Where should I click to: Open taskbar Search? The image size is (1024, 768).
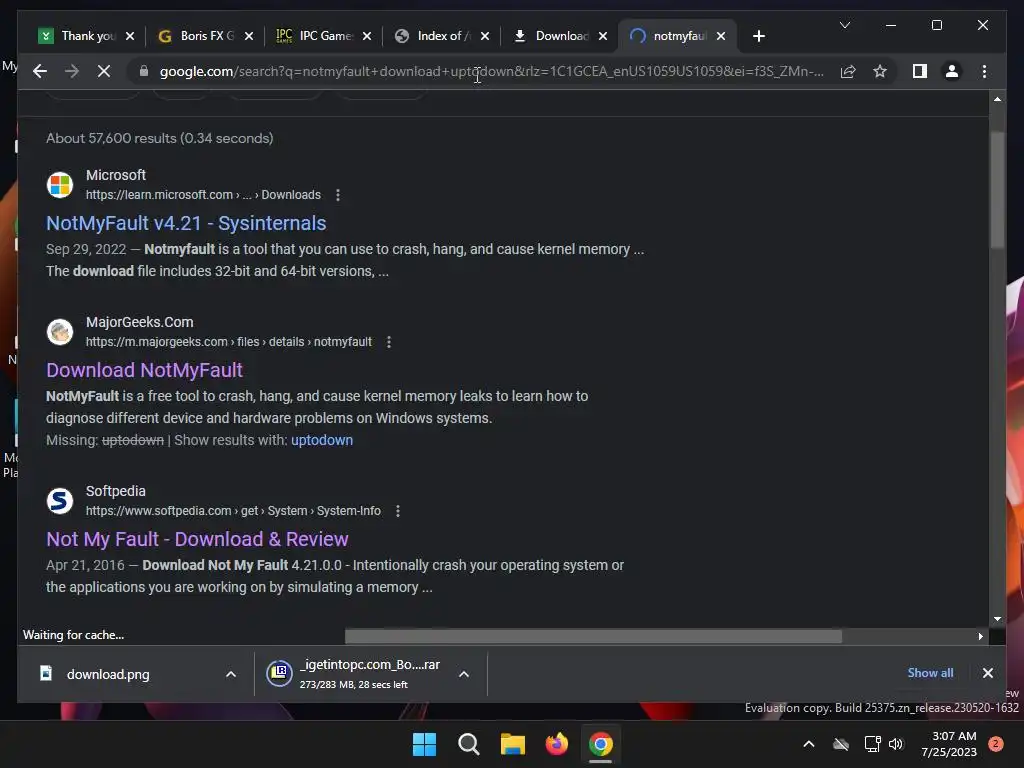(x=468, y=744)
